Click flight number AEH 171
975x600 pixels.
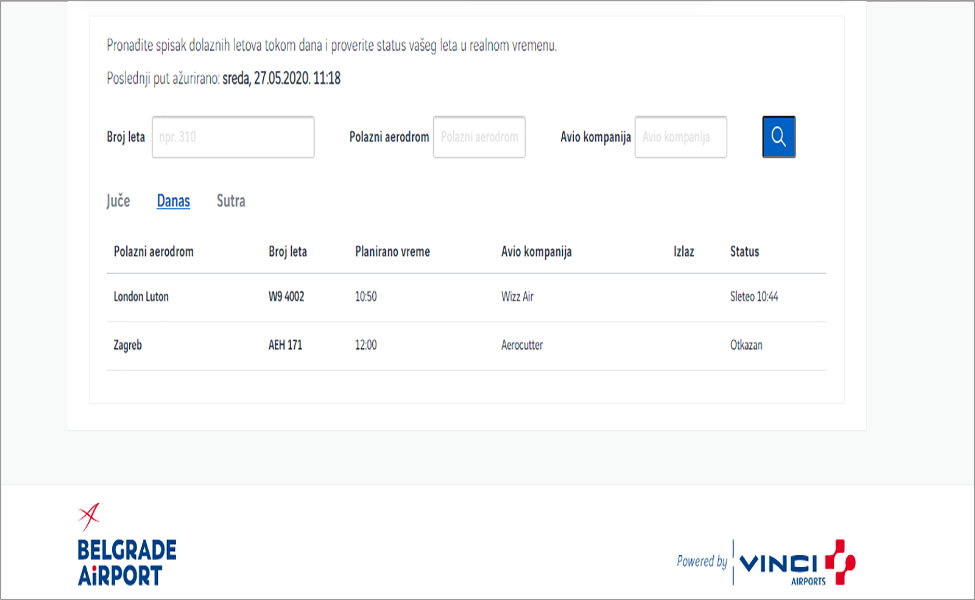285,345
